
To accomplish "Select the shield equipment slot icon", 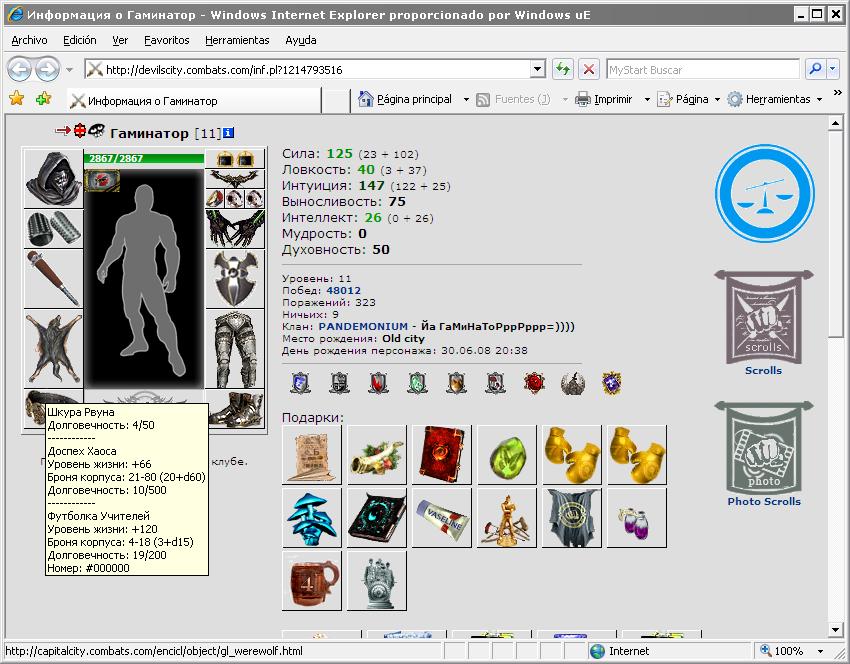I will (235, 279).
